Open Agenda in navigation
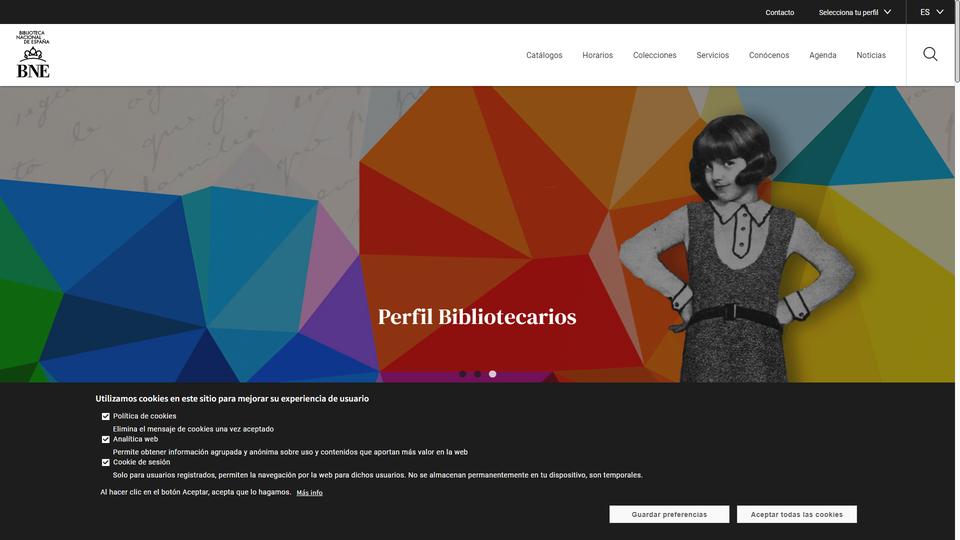This screenshot has height=540, width=960. 822,55
